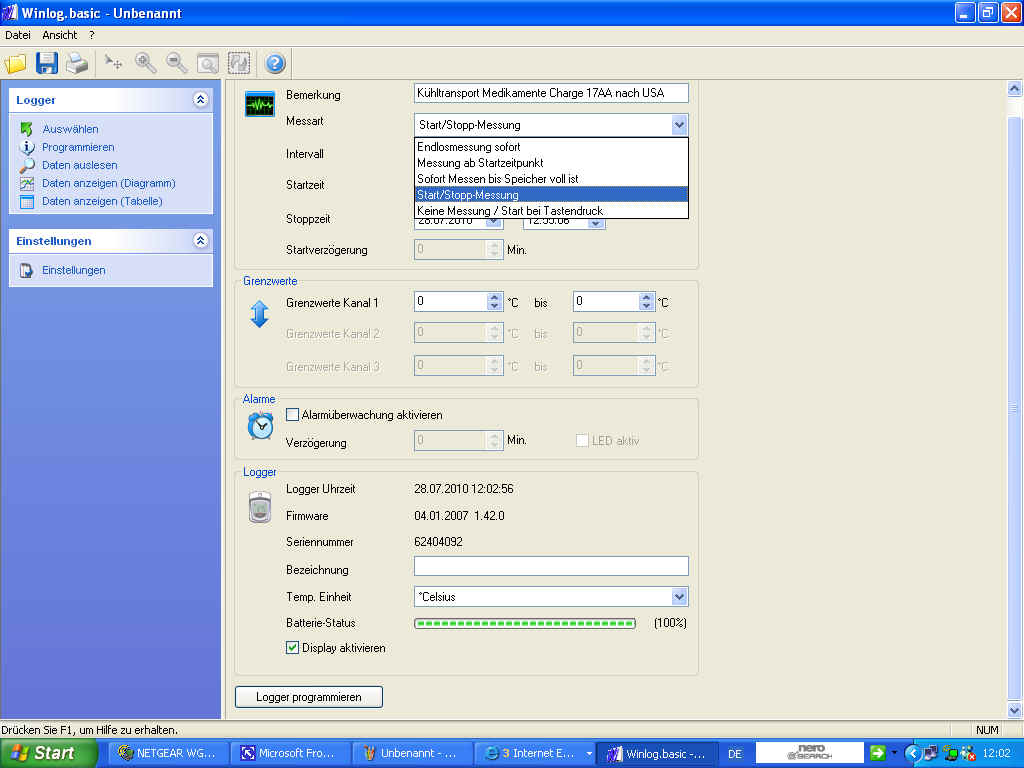Image resolution: width=1024 pixels, height=768 pixels.
Task: Increase Kanal 1 lower limit spinner
Action: point(494,296)
